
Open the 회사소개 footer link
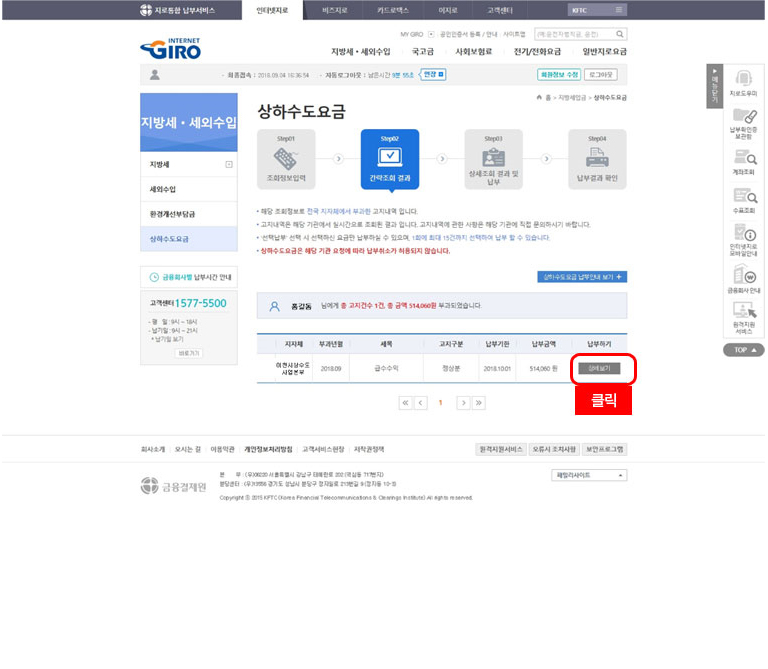coord(153,449)
